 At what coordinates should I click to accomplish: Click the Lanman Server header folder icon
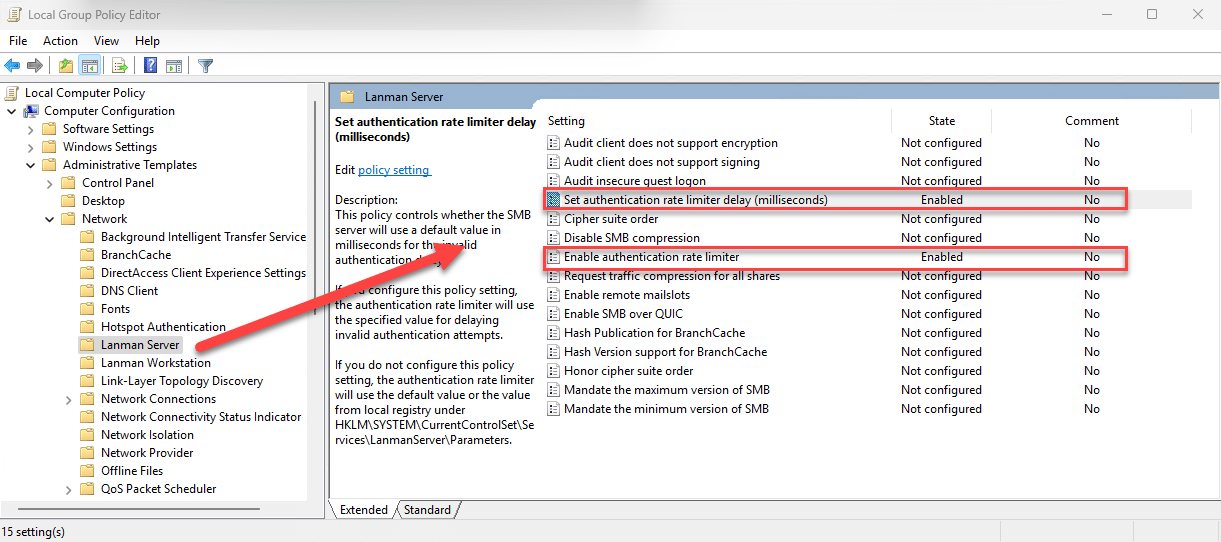coord(347,97)
